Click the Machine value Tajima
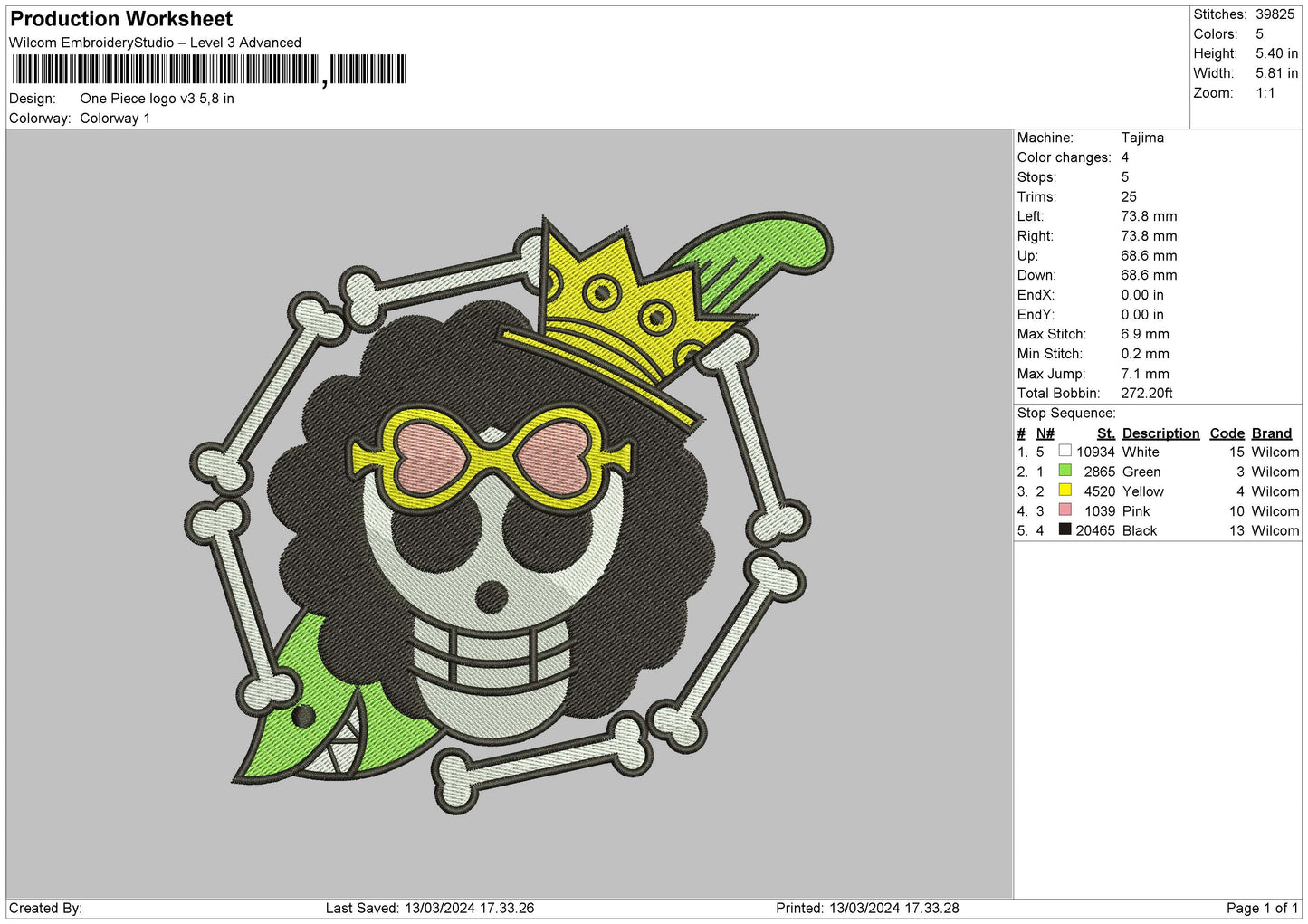Viewport: 1308px width, 924px height. pos(1142,138)
